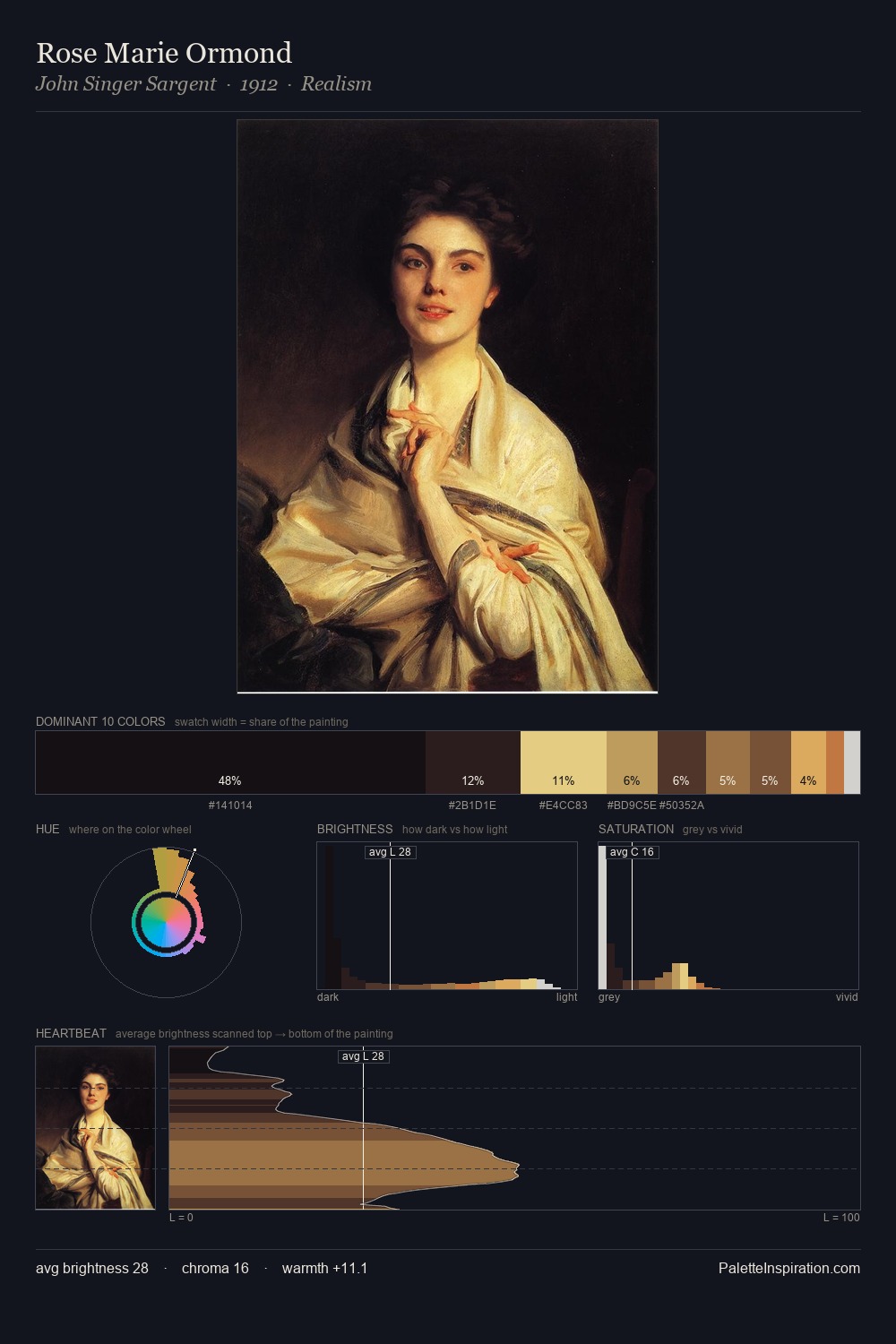
Task: Click the BRIGHTNESS section heading
Action: 355,829
